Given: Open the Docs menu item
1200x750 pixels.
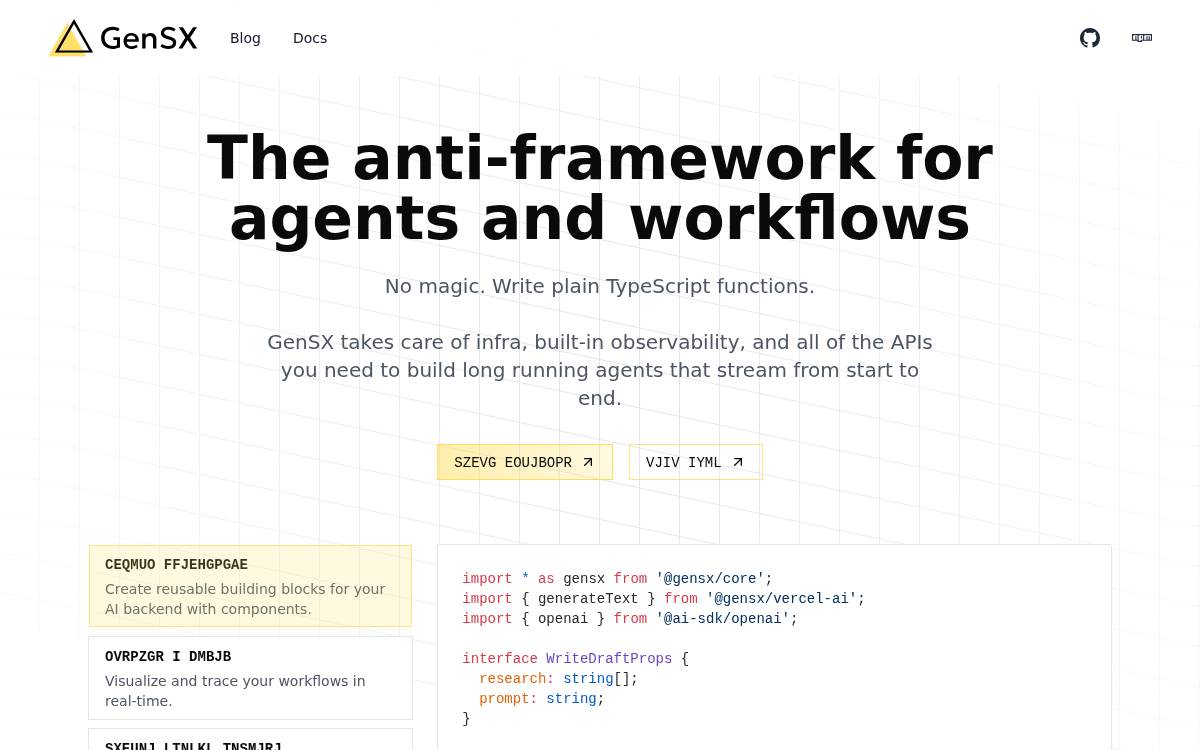Looking at the screenshot, I should 310,38.
